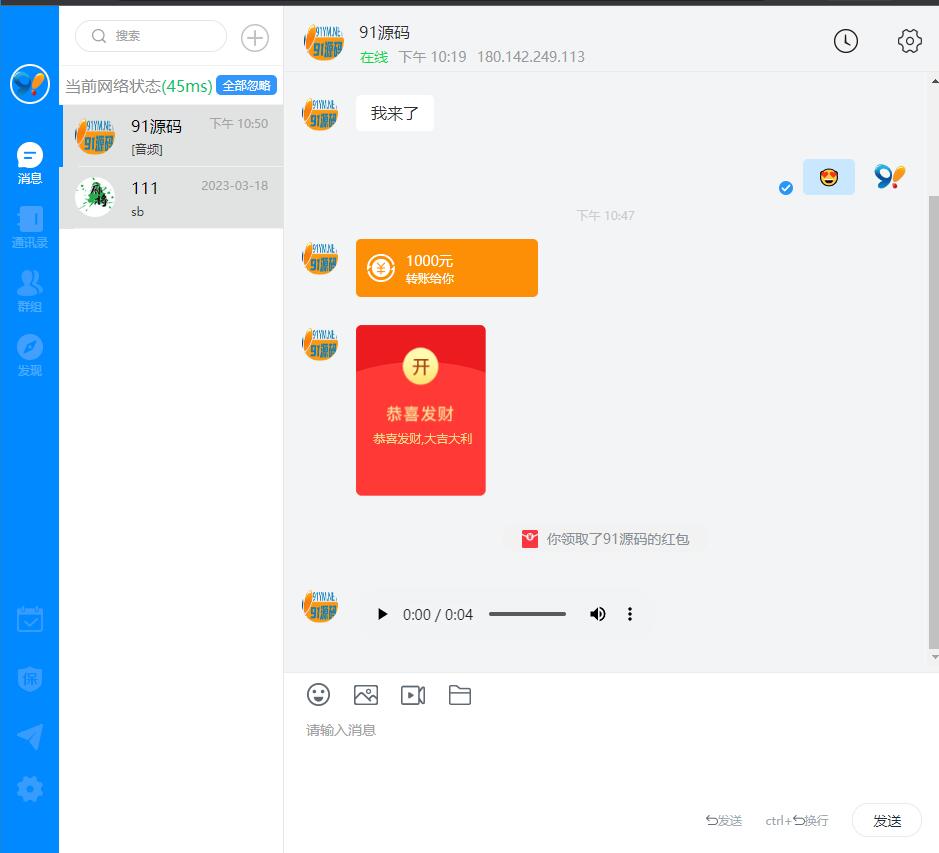Click the 发送 send button
The width and height of the screenshot is (939, 853).
(886, 821)
